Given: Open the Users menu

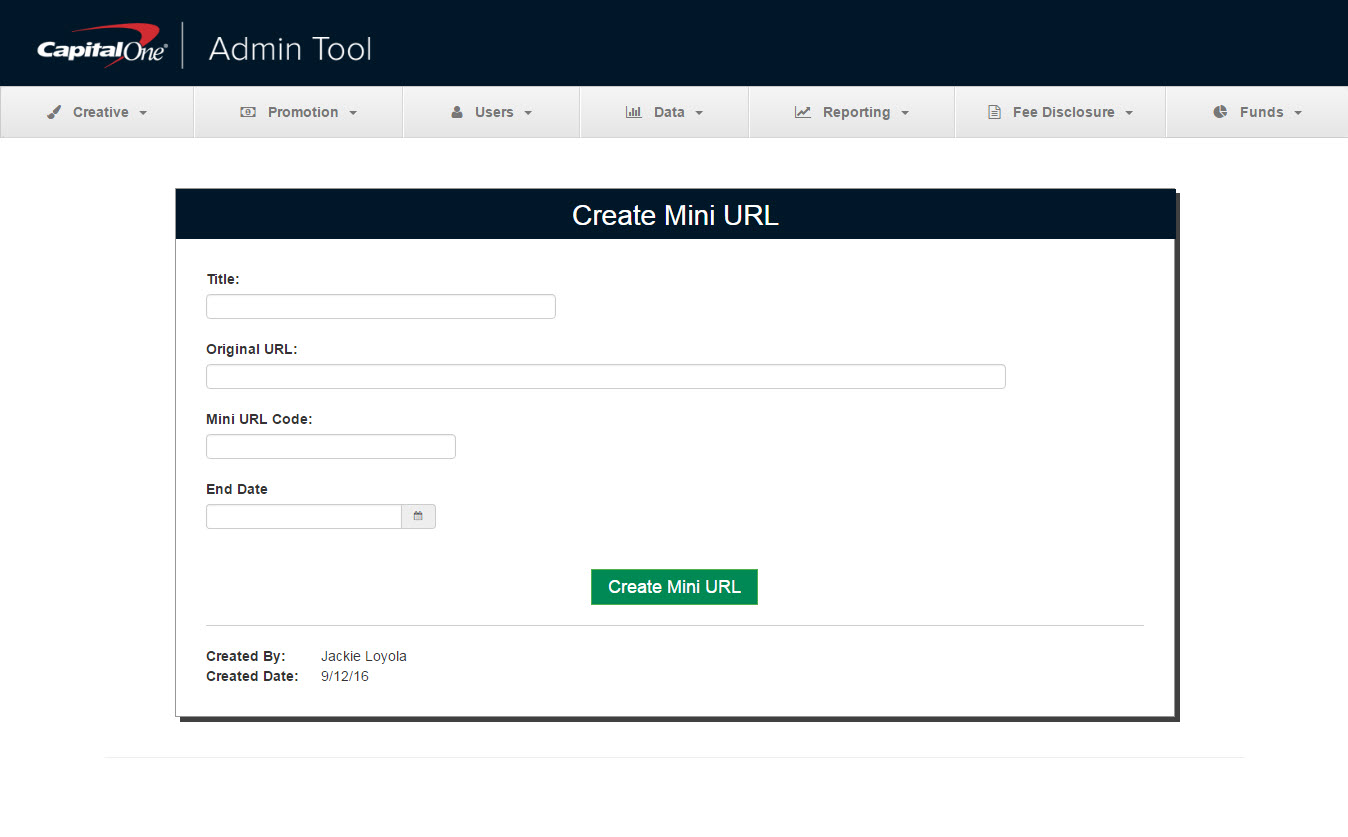Looking at the screenshot, I should pyautogui.click(x=493, y=112).
